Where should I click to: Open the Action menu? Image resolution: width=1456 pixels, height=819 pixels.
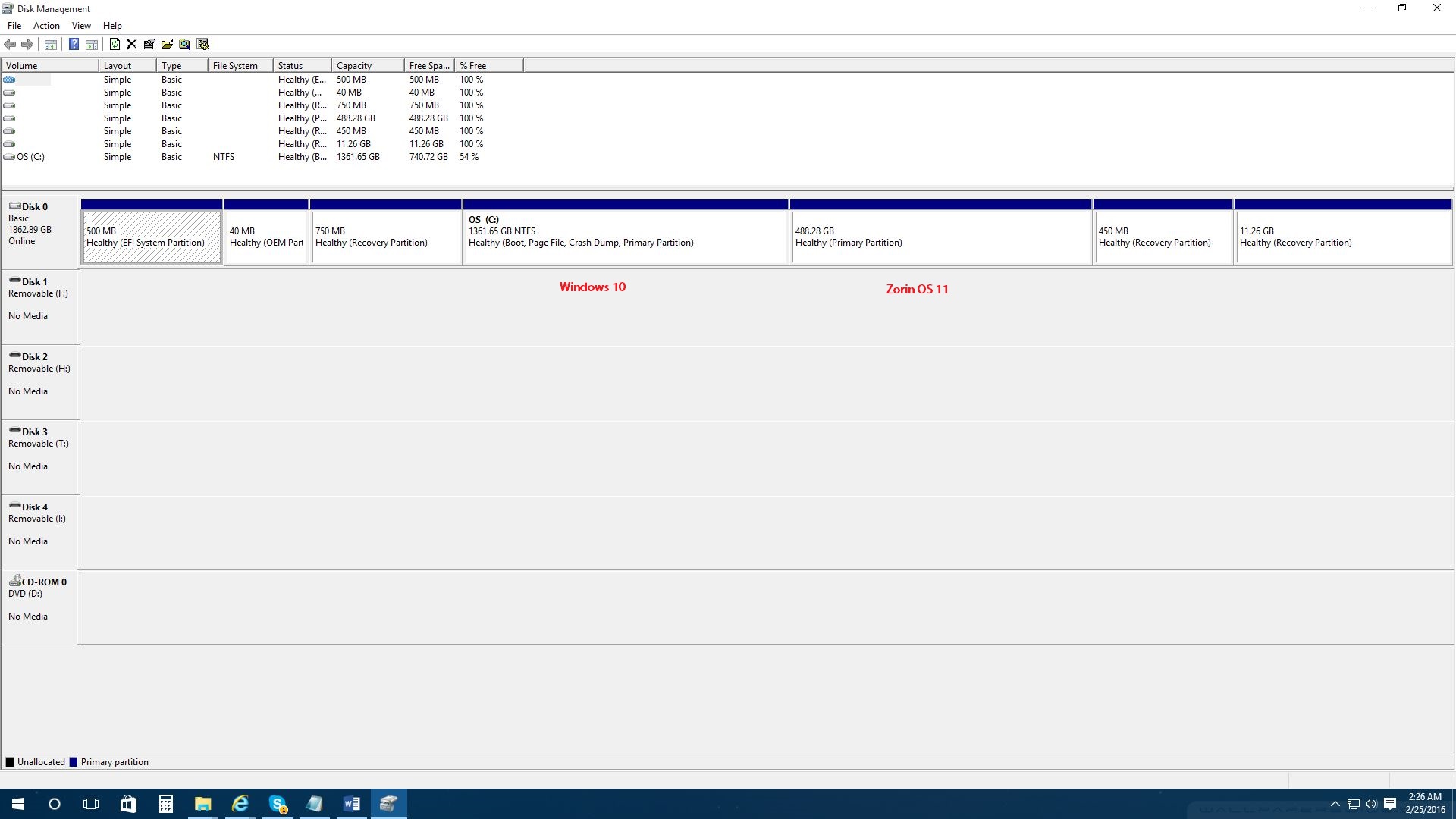[46, 25]
